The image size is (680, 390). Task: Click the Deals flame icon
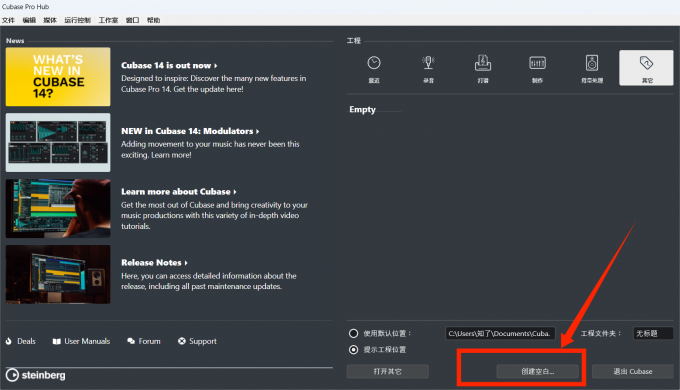(x=9, y=341)
